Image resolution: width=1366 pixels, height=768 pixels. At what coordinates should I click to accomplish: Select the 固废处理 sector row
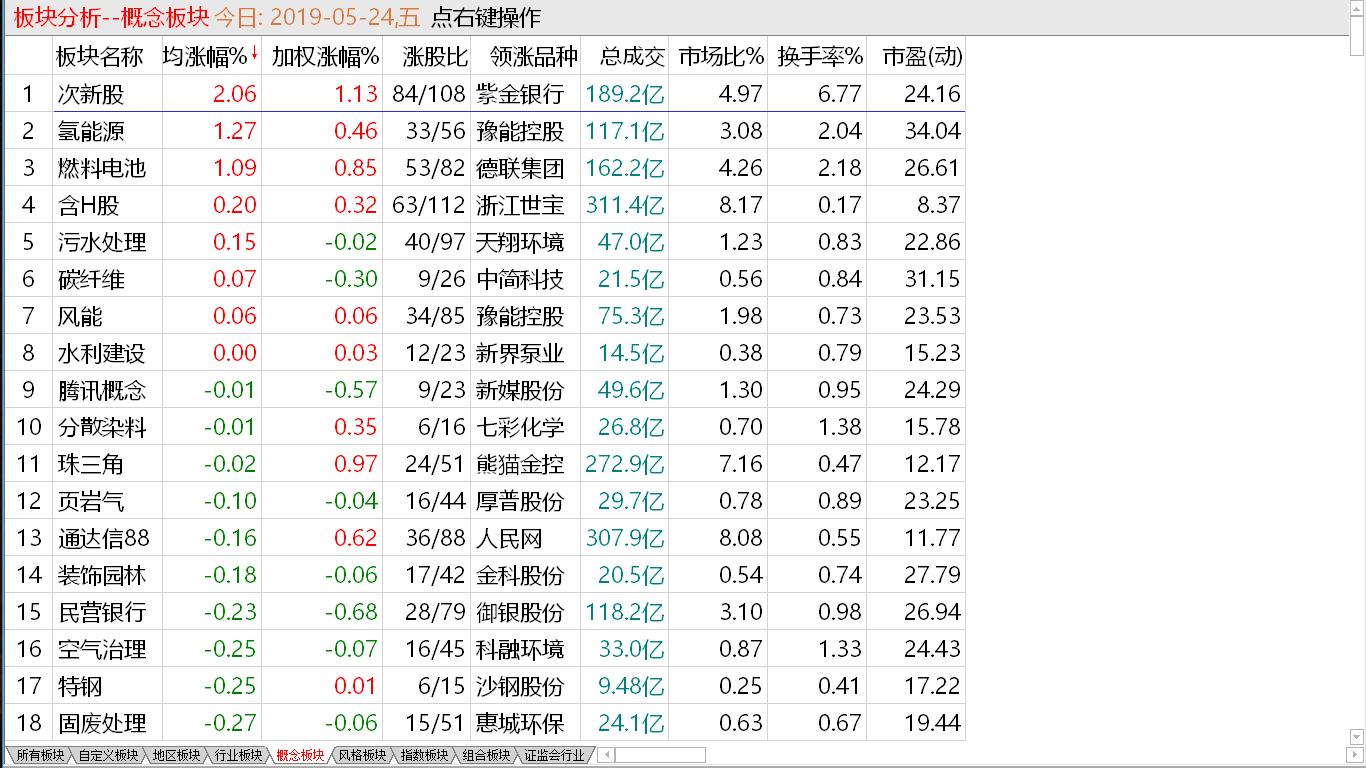tap(484, 723)
